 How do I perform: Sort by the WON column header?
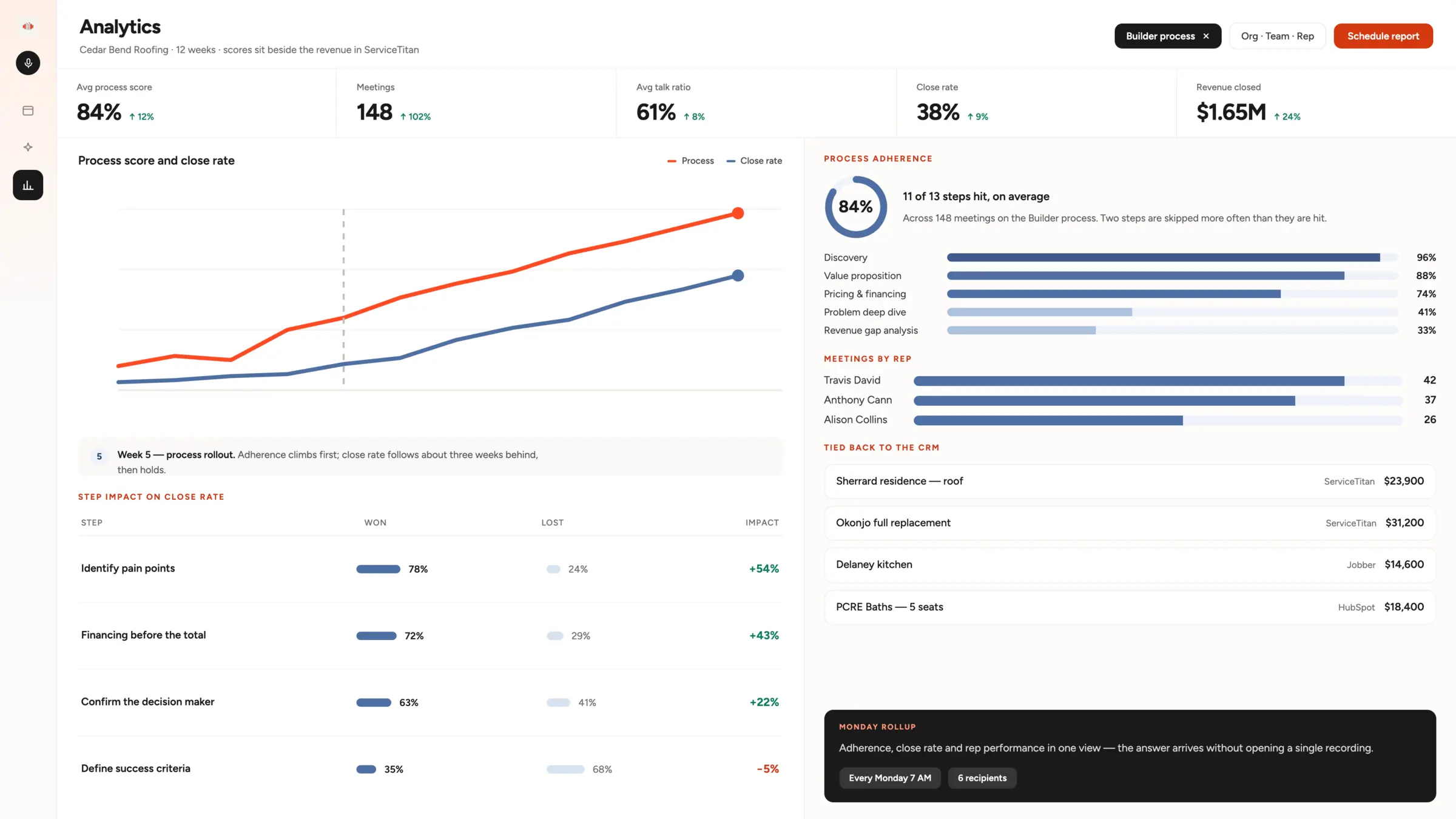375,522
